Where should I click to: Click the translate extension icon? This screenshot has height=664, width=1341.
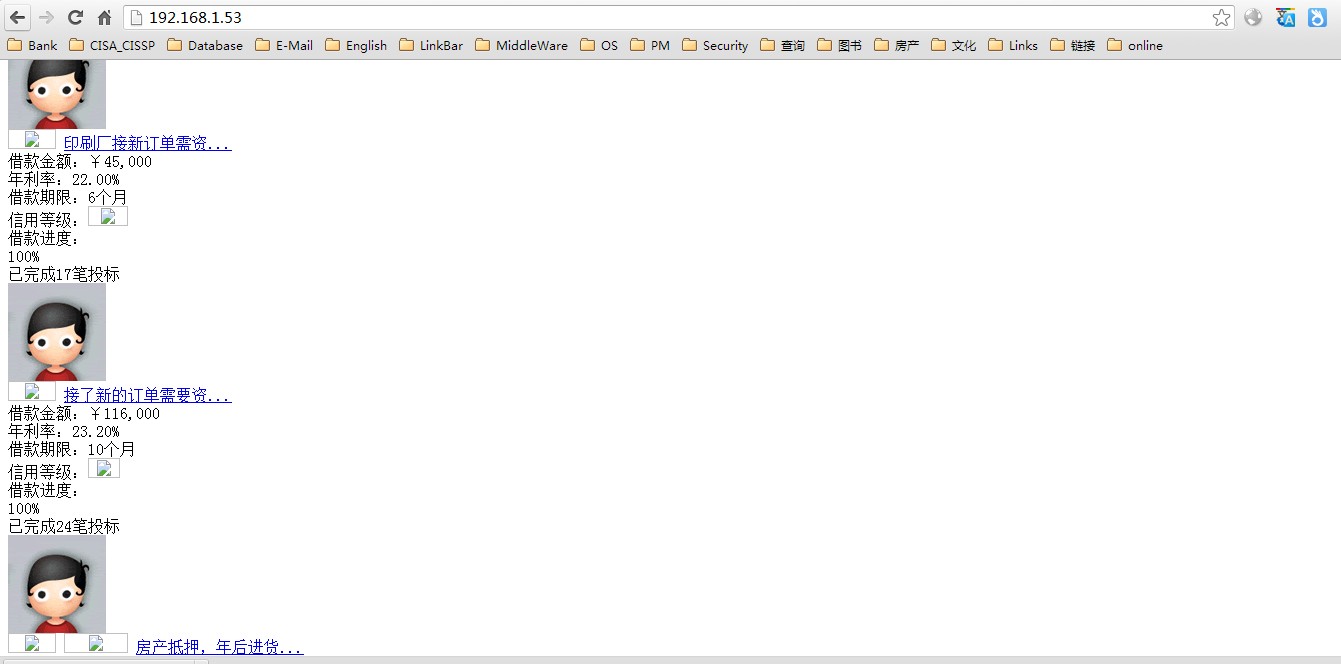coord(1285,18)
